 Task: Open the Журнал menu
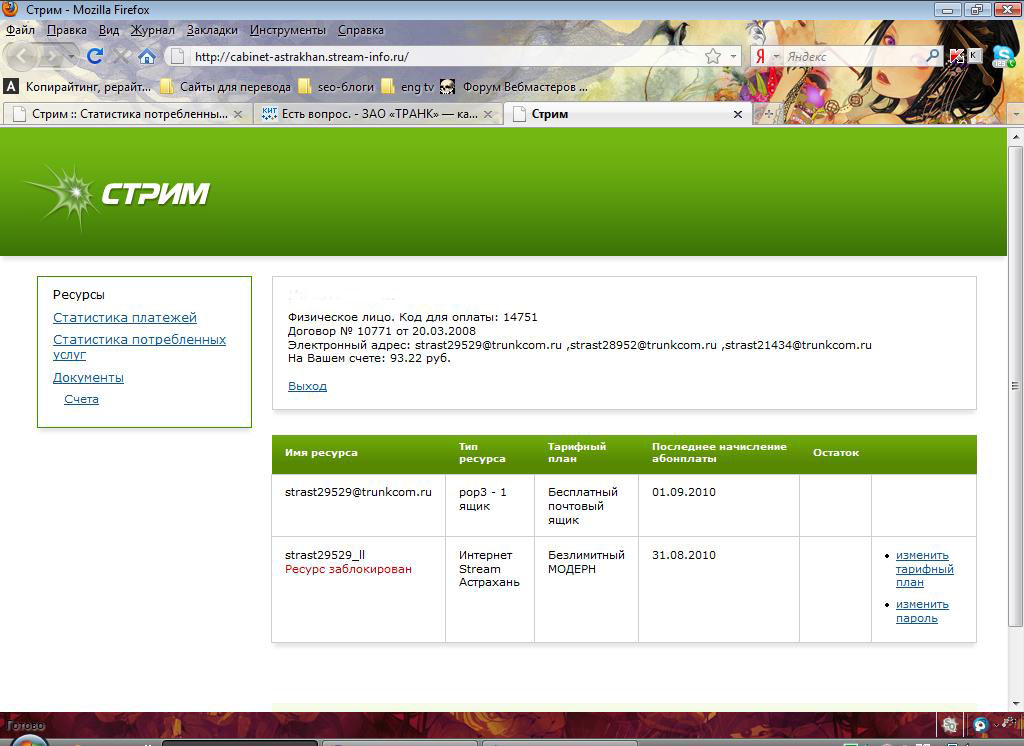coord(152,30)
